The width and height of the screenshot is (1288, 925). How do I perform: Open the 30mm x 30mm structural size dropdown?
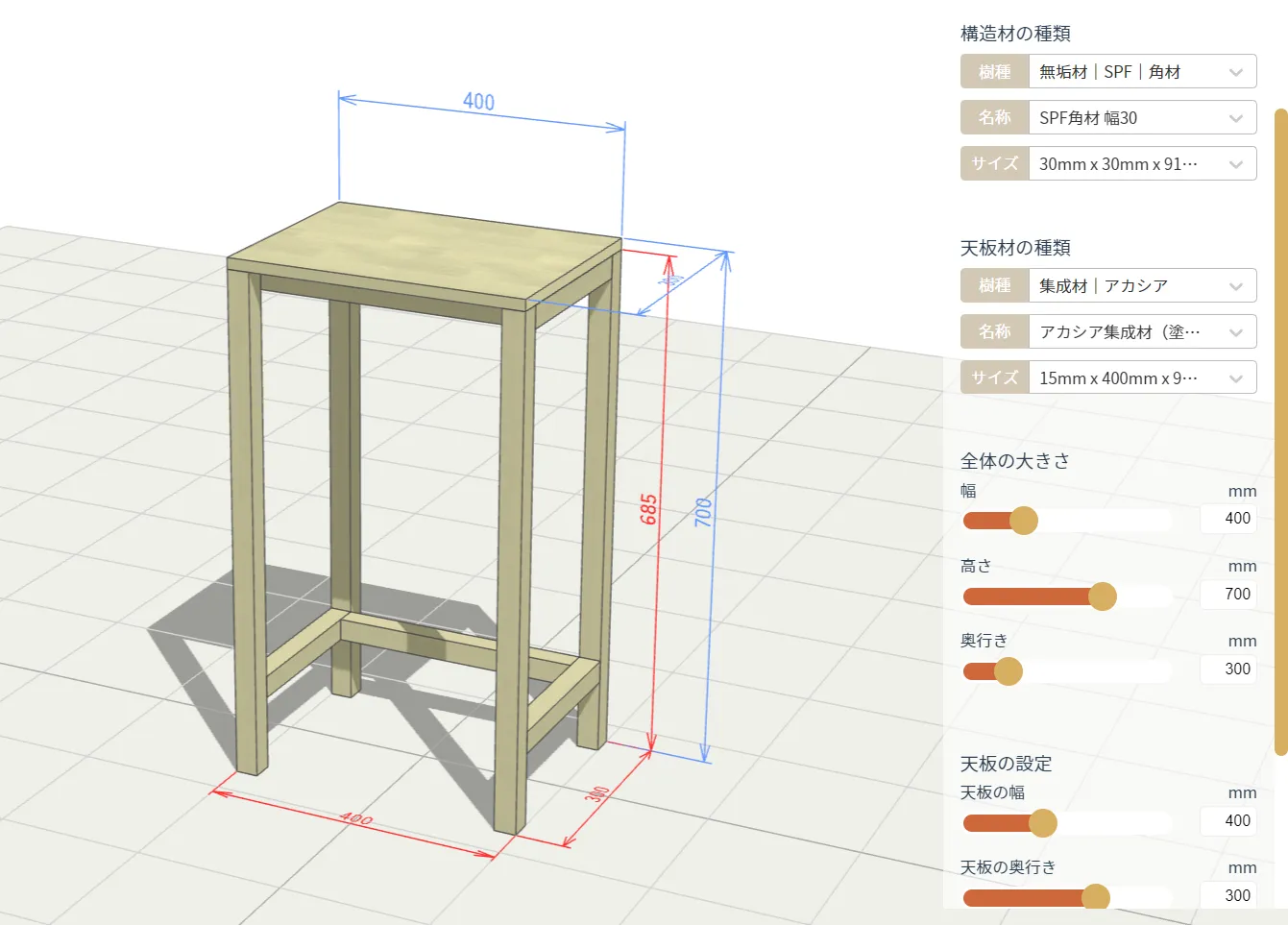click(x=1141, y=164)
